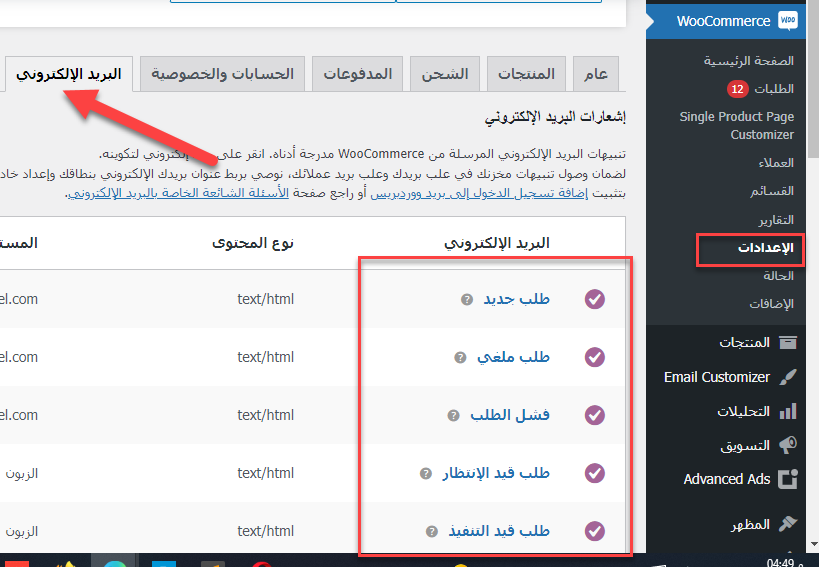Viewport: 819px width, 567px height.
Task: Click the التسويق megaphone icon
Action: click(788, 445)
